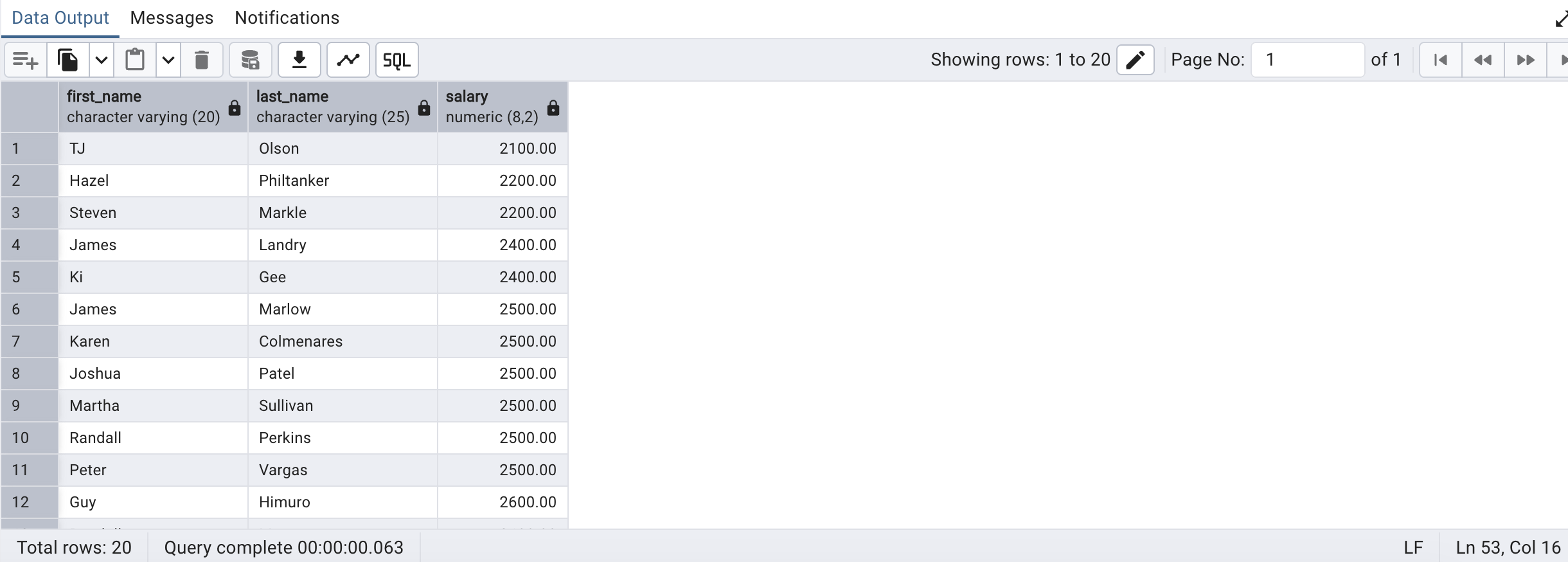Open the Graph Visualiser icon
The height and width of the screenshot is (562, 1568).
point(348,60)
